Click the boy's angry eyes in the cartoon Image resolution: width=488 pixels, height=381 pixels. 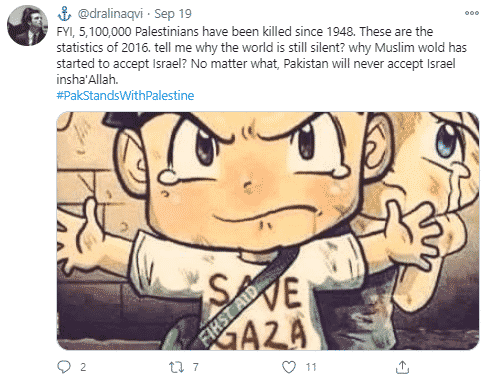(x=255, y=143)
